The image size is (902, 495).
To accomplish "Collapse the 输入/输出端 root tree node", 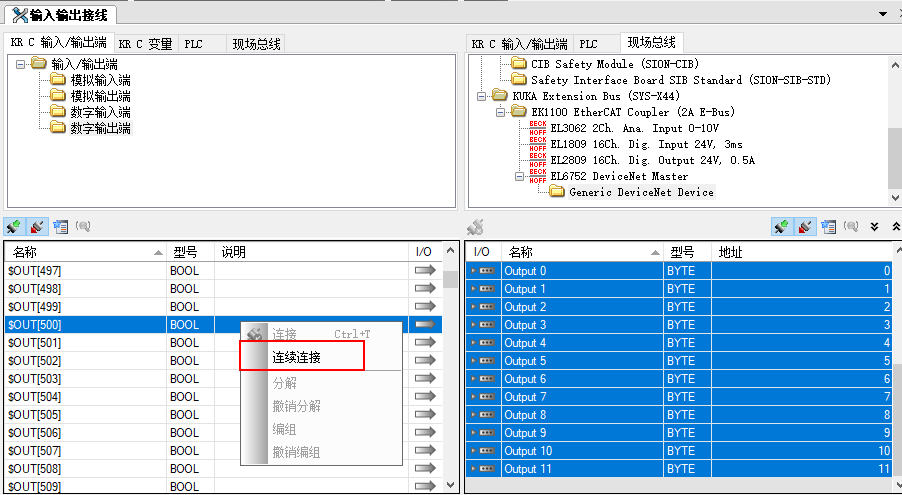I will click(x=21, y=64).
